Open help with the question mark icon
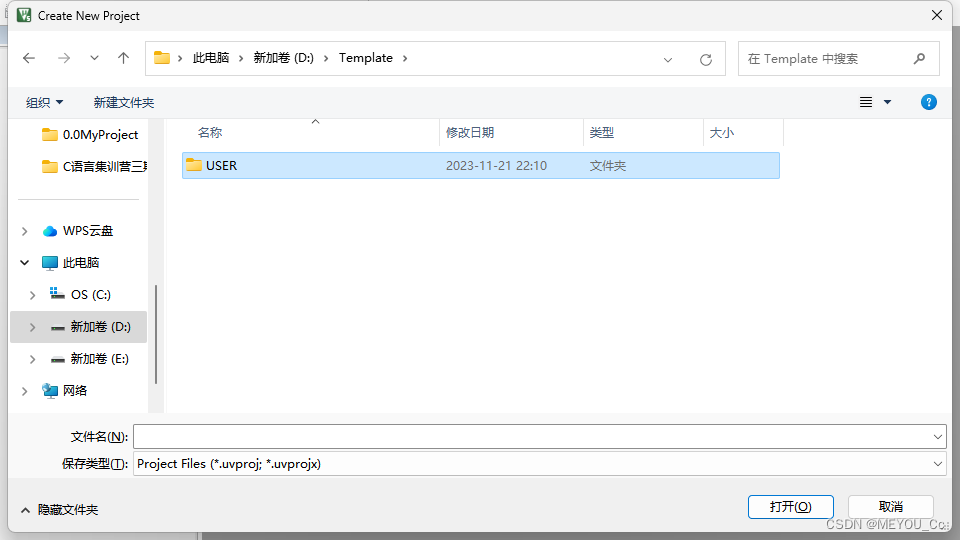Viewport: 960px width, 540px height. [x=928, y=102]
